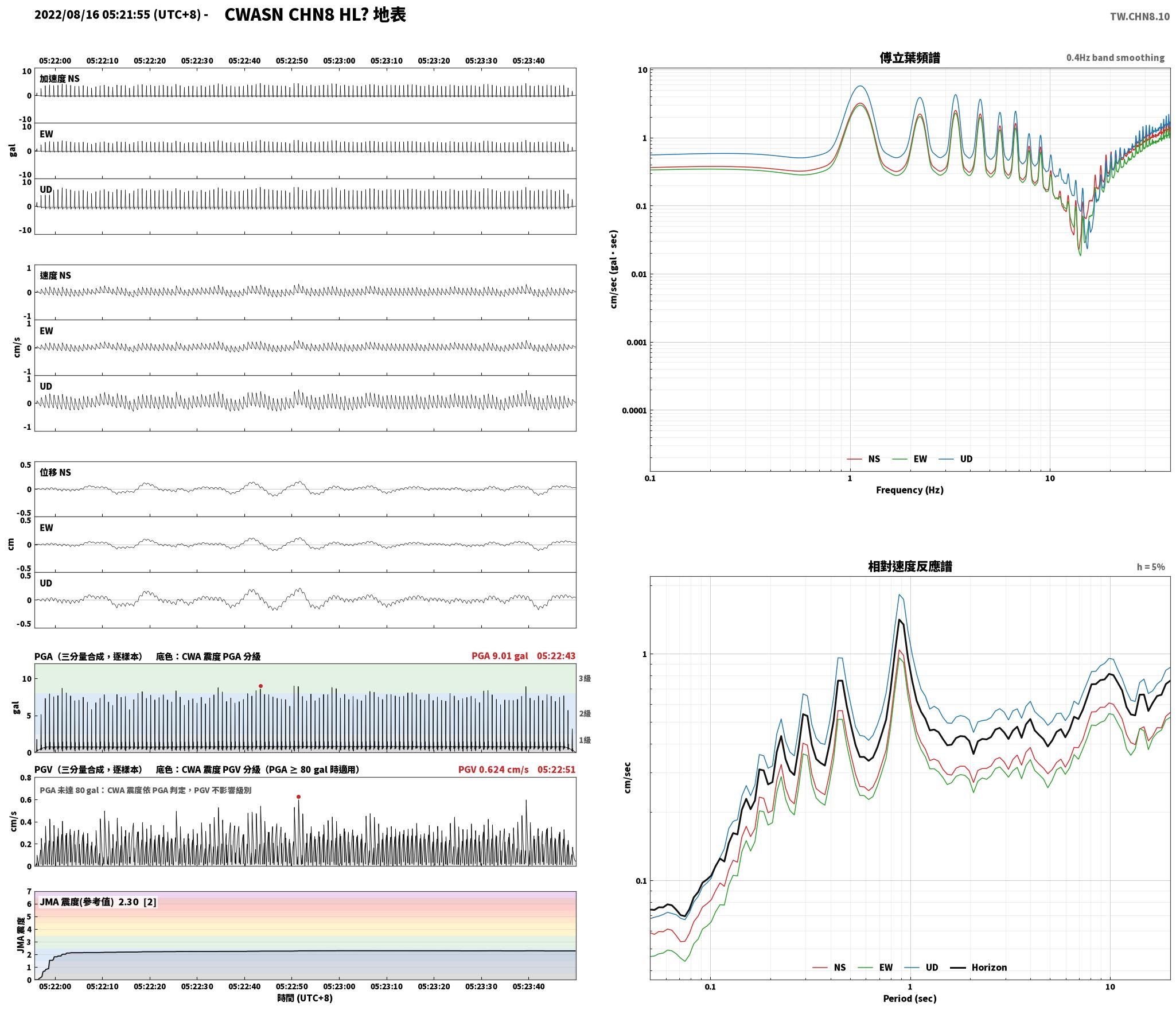Click the TW.CHN8.10 station code label
The image size is (1176, 1010).
click(x=1139, y=17)
